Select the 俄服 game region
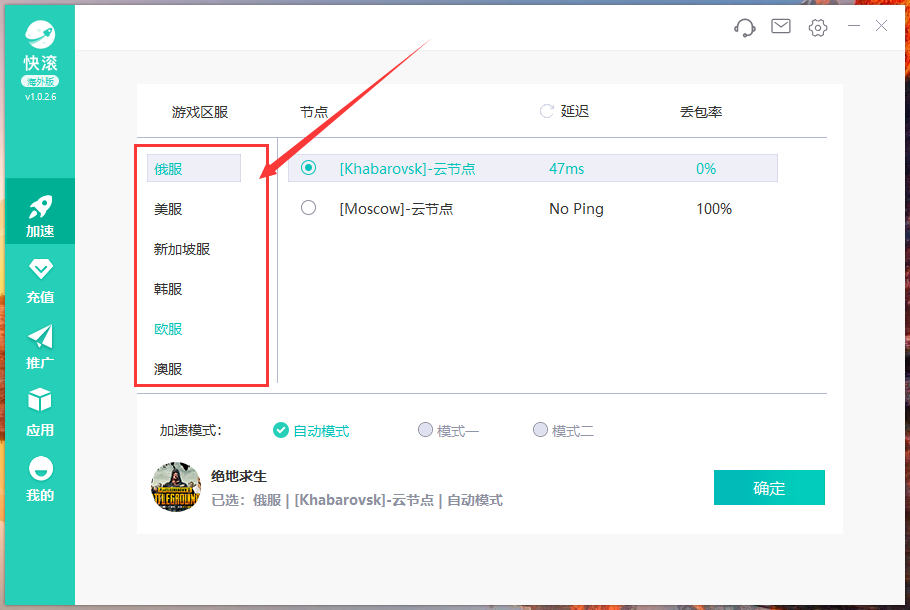Screen dimensions: 910x610 (194, 168)
